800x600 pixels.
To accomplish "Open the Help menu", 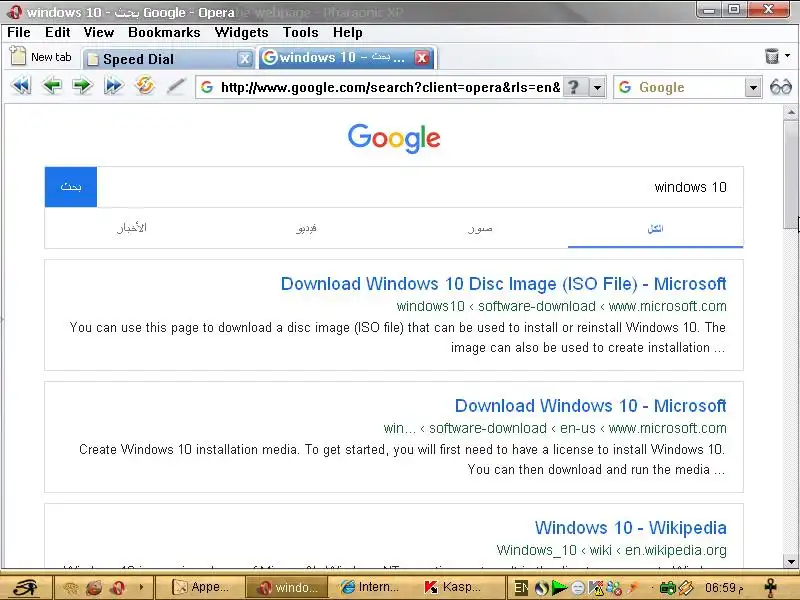I will tap(347, 32).
